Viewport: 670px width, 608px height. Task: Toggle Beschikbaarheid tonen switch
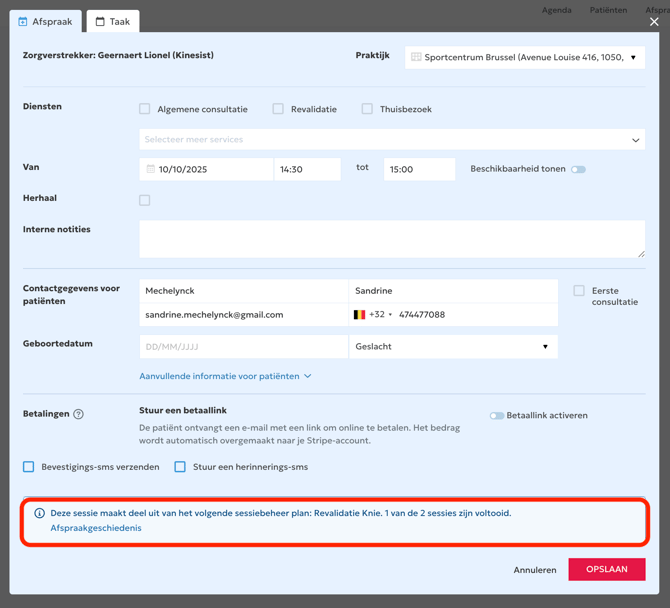pos(578,170)
